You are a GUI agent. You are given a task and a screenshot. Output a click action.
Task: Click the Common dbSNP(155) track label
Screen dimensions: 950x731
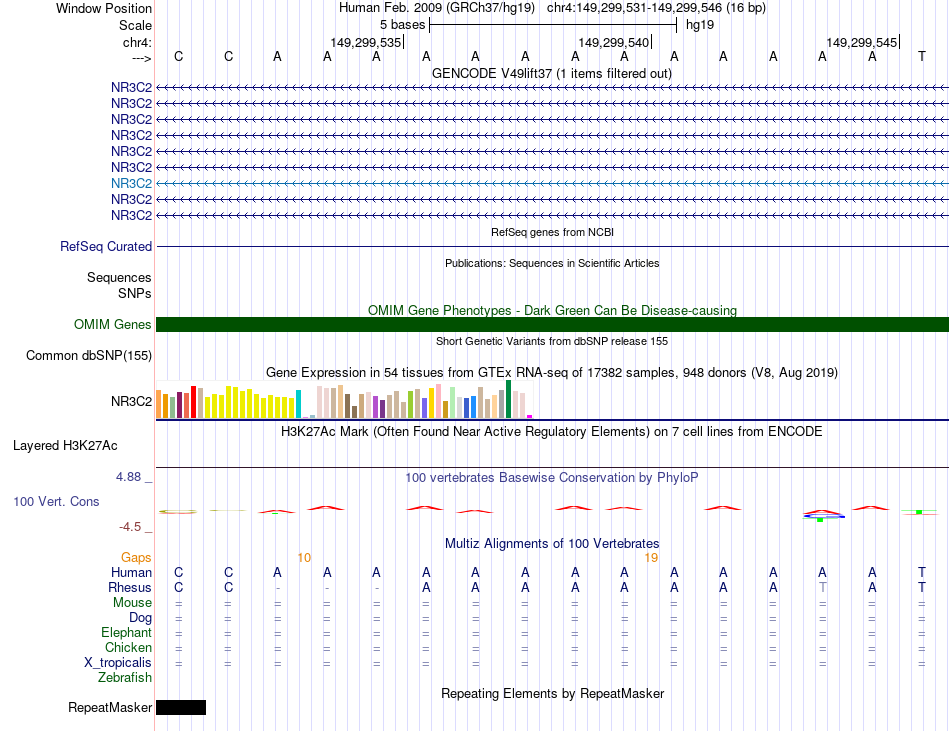point(89,356)
